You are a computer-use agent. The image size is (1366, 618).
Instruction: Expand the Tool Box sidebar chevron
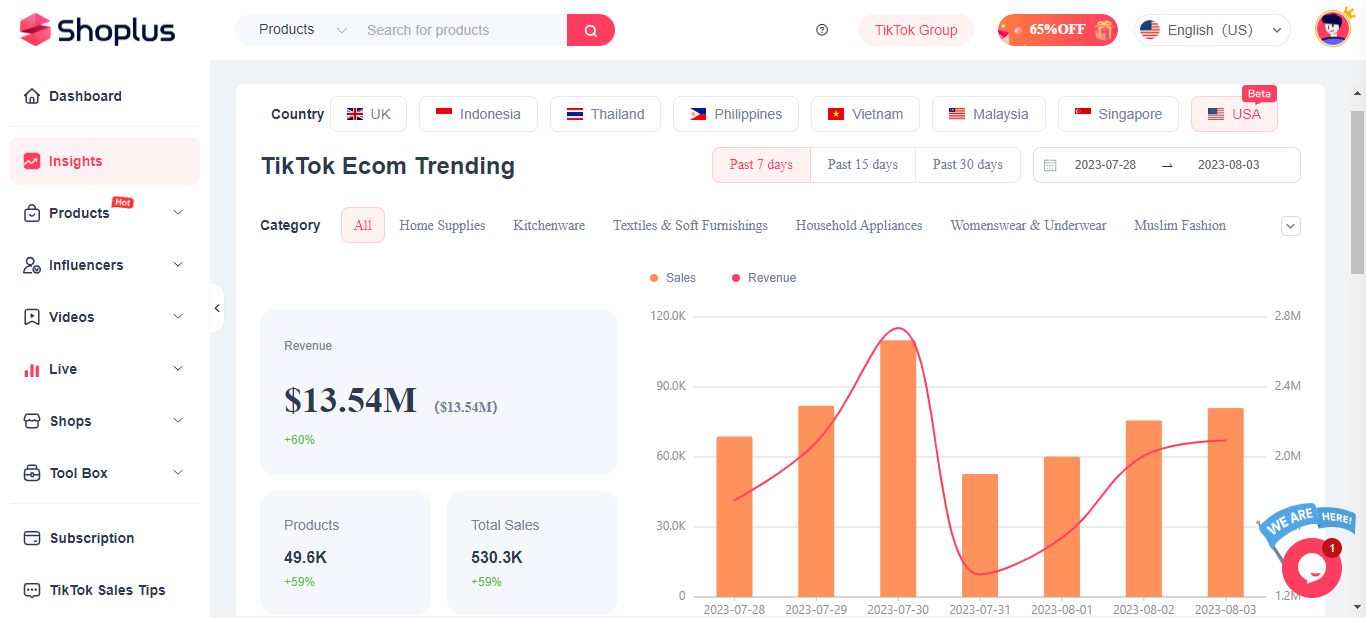tap(178, 473)
